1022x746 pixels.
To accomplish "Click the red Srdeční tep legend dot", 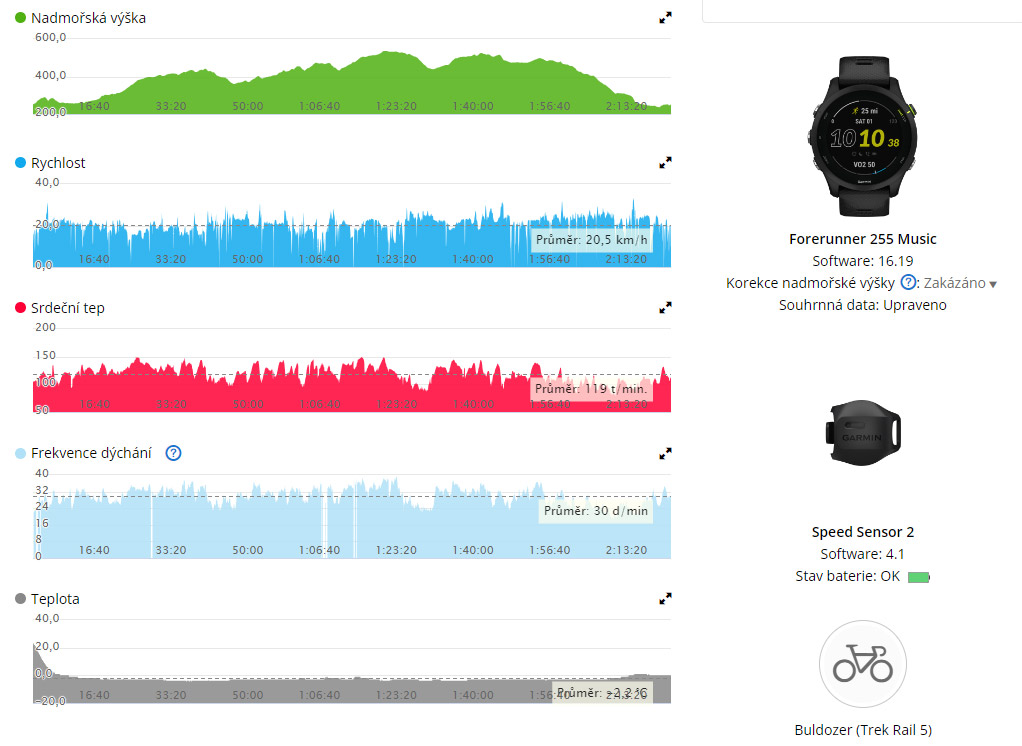I will coord(21,308).
